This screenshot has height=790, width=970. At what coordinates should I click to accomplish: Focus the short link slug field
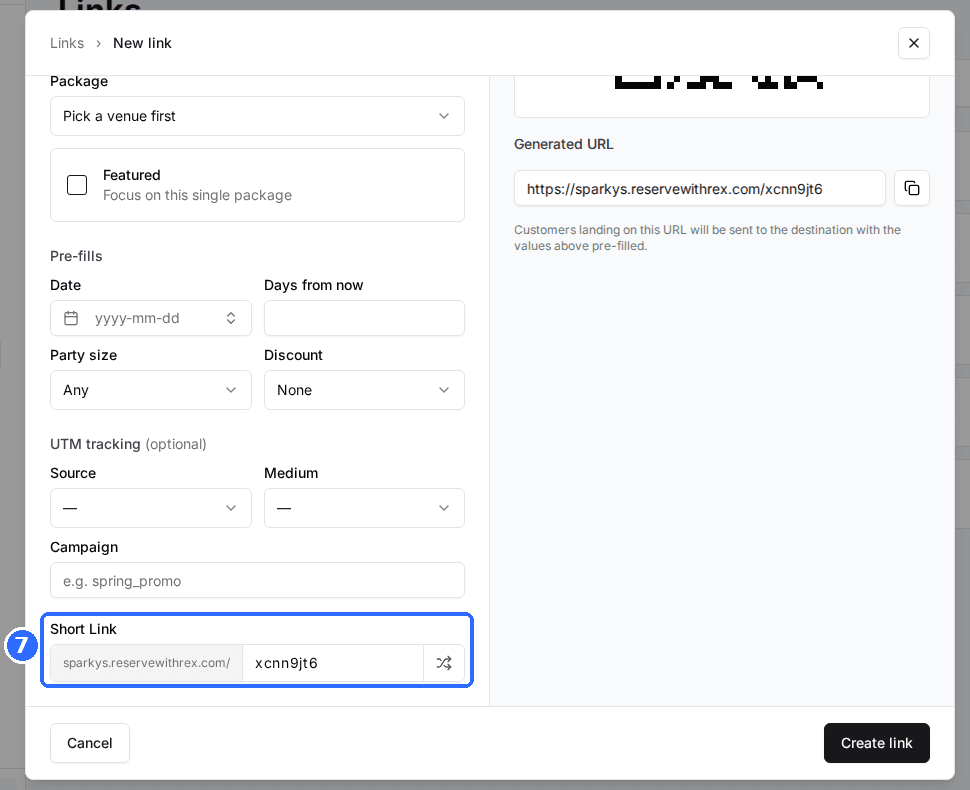click(x=333, y=663)
